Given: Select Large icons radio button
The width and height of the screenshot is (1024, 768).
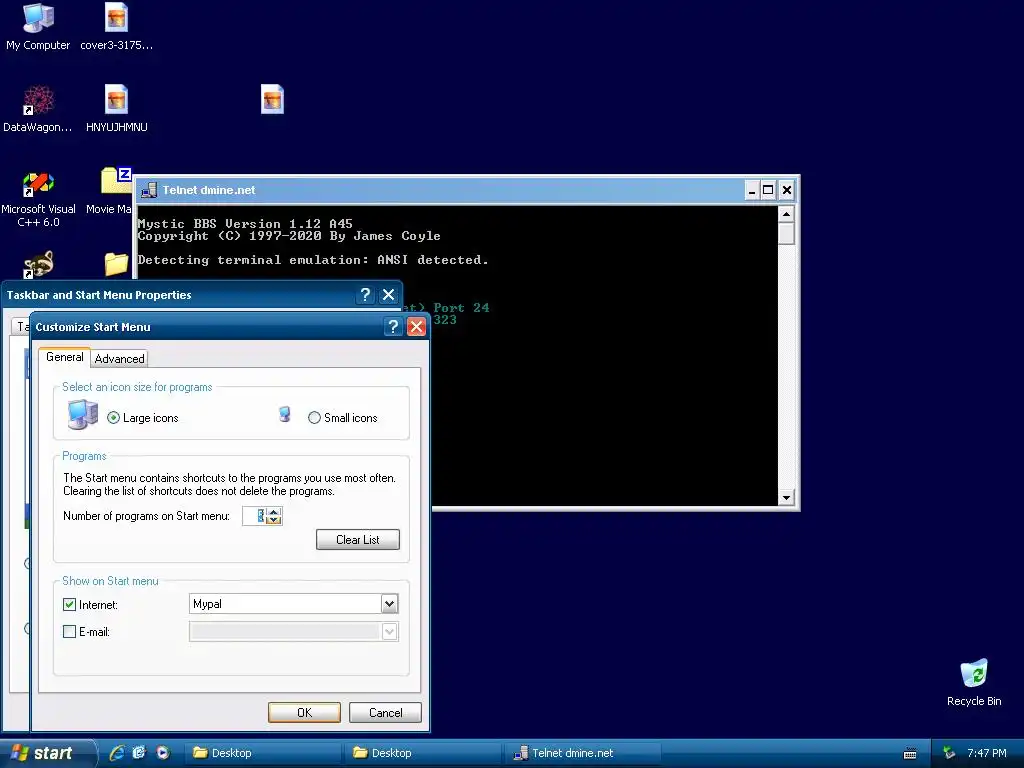Looking at the screenshot, I should [x=114, y=418].
